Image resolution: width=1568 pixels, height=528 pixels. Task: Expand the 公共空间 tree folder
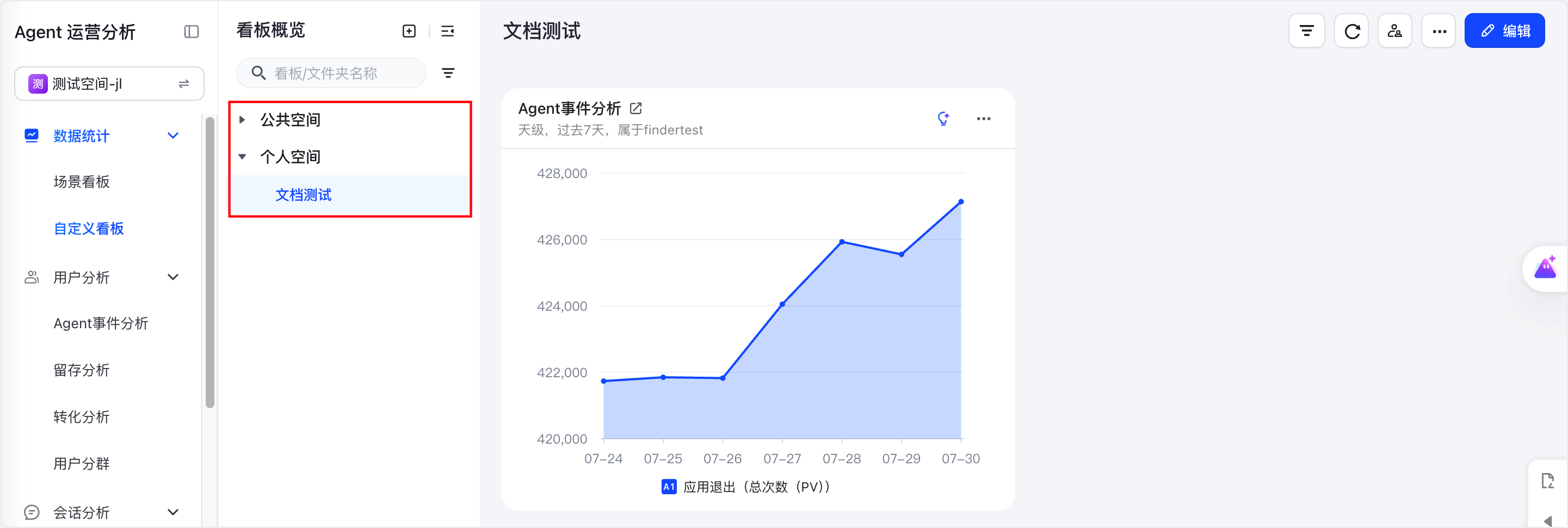[x=242, y=120]
